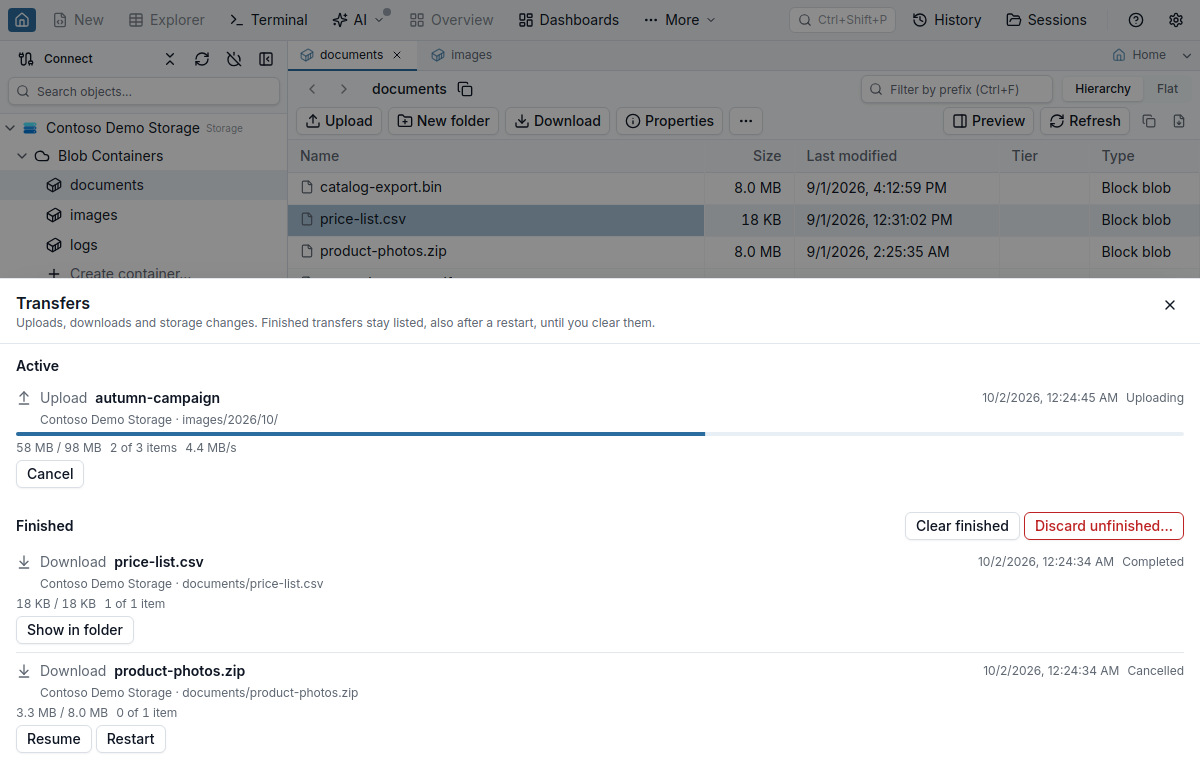1200x773 pixels.
Task: Close the documents tab with its X
Action: [397, 55]
